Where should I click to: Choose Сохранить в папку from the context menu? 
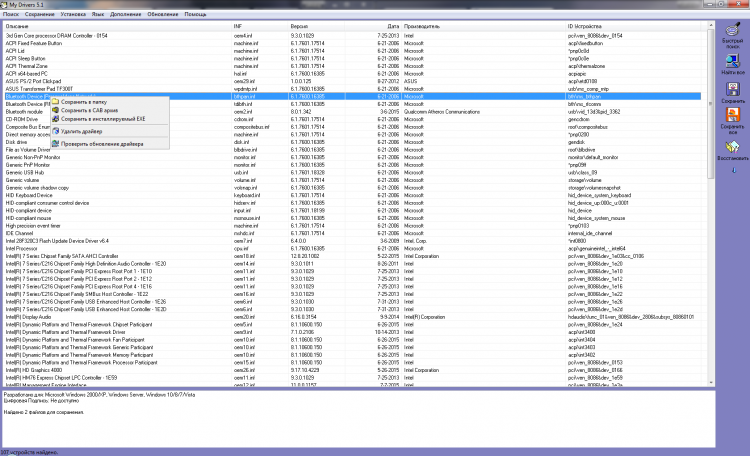pos(110,102)
